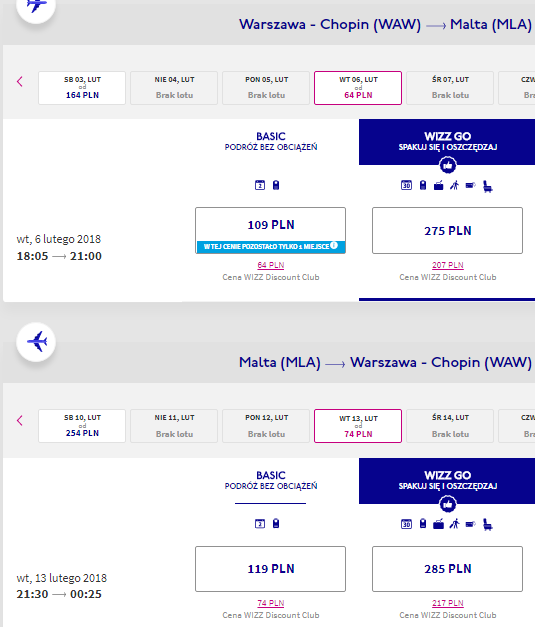
Task: Open 217 PLN WIZZ Discount Club price link
Action: (x=447, y=603)
